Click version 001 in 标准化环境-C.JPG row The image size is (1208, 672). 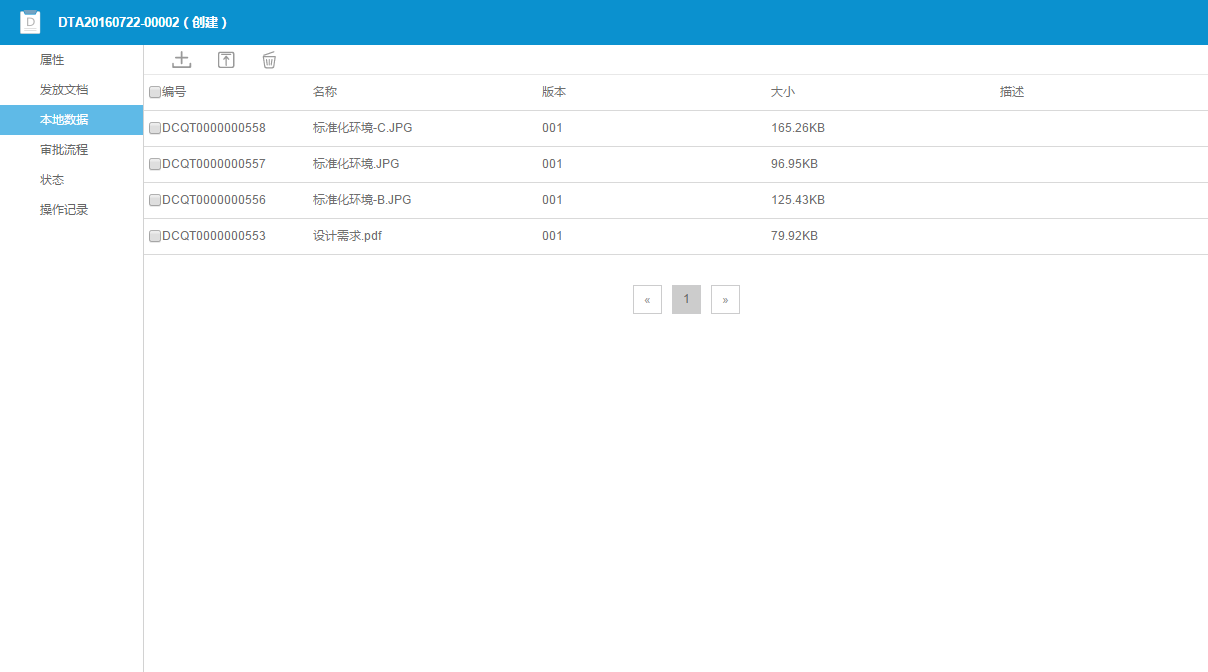click(552, 128)
